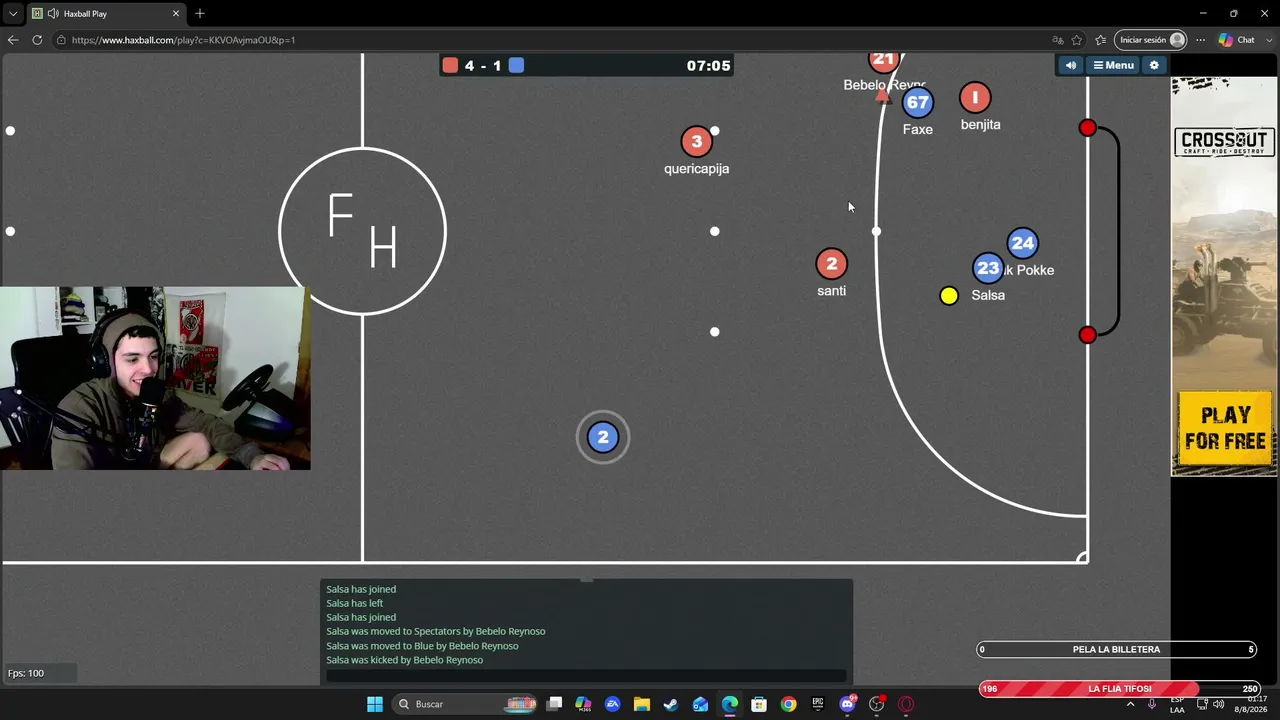Click the Crossout ad logo
Screen dimensions: 1280x720
pyautogui.click(x=1224, y=141)
